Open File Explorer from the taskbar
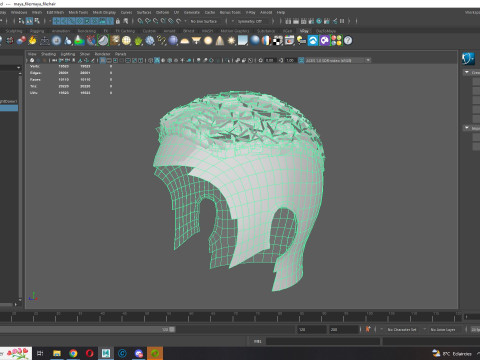Screen dimensions: 480x360 tap(57, 353)
